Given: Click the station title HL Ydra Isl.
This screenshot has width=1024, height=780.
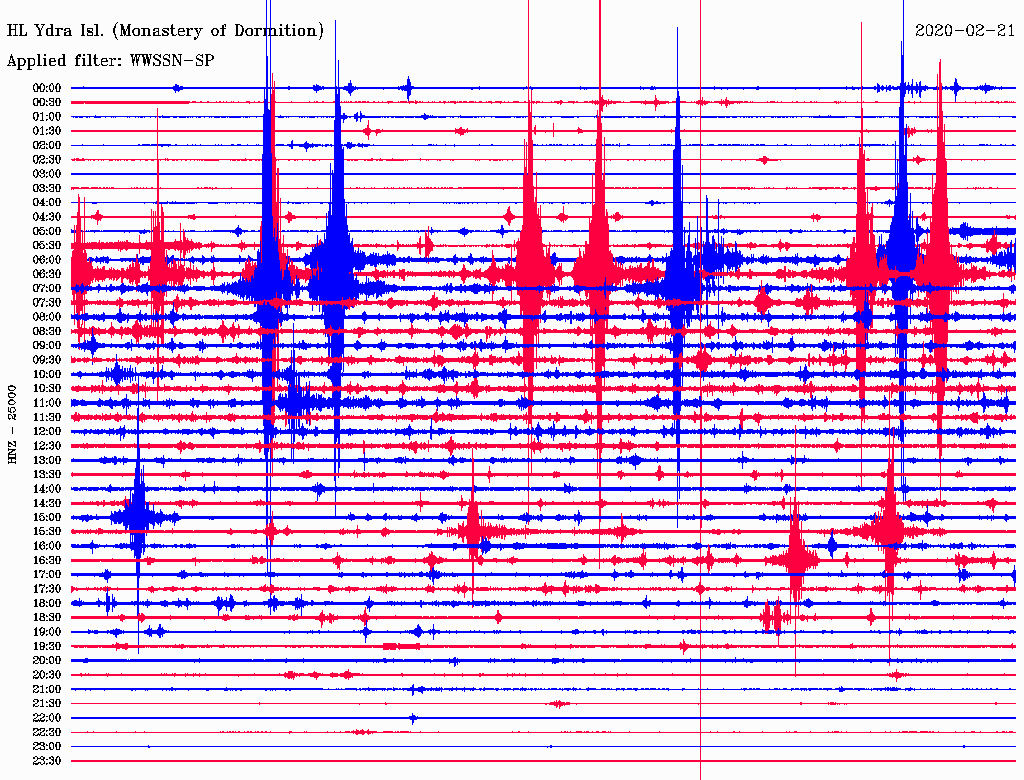Looking at the screenshot, I should coord(165,31).
